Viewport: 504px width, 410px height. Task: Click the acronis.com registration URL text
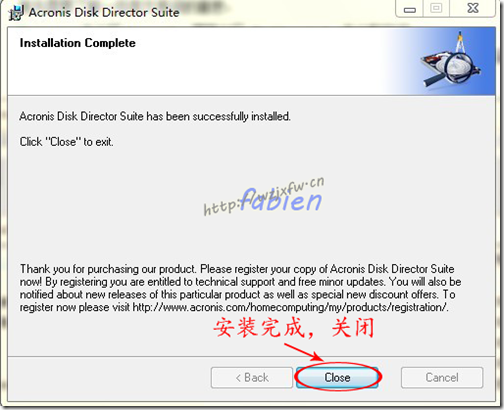click(x=290, y=307)
